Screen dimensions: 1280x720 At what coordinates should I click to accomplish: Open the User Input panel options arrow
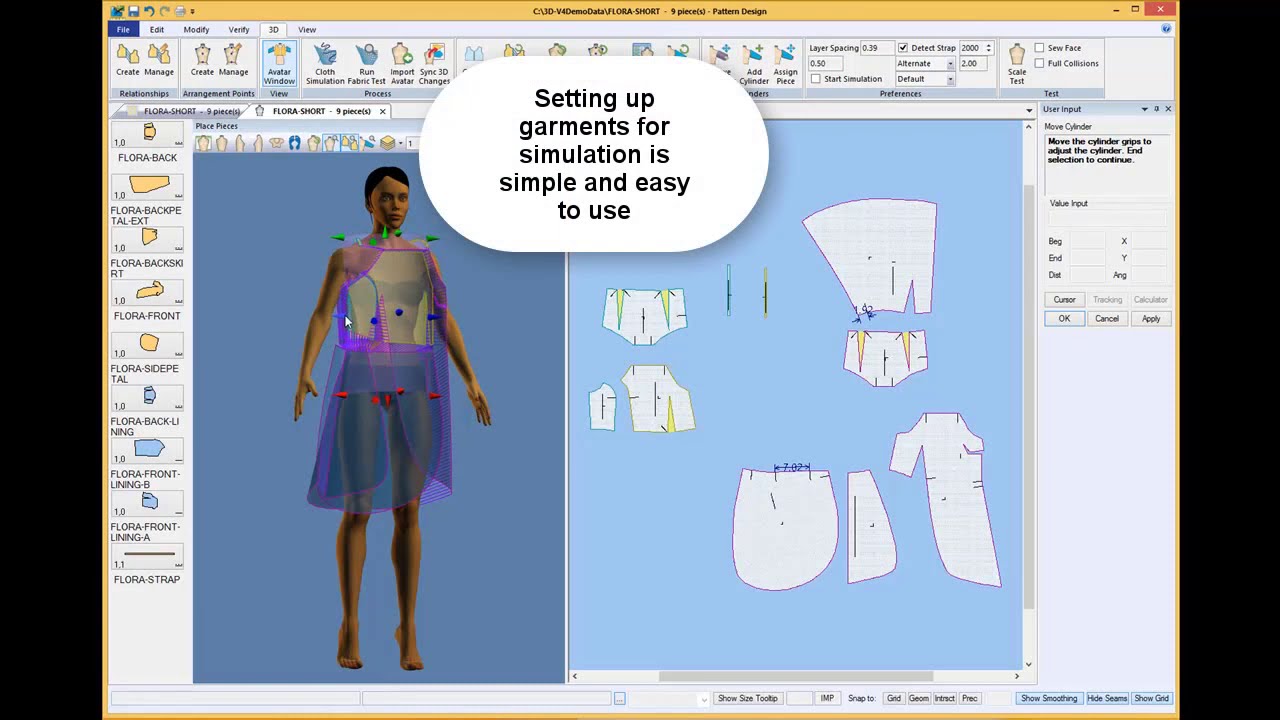click(1144, 109)
